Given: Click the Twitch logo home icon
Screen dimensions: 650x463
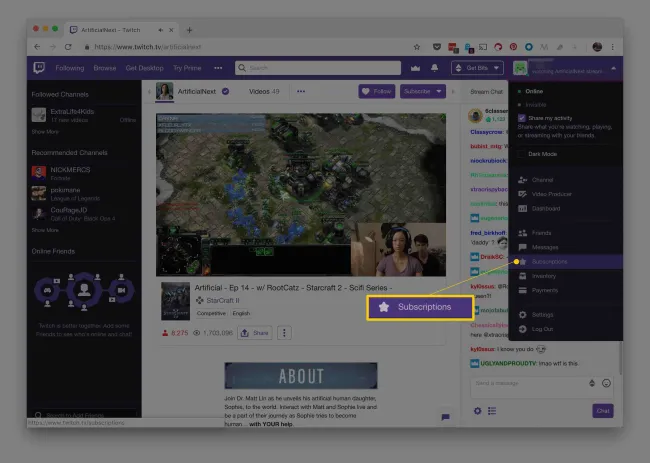Looking at the screenshot, I should 39,68.
